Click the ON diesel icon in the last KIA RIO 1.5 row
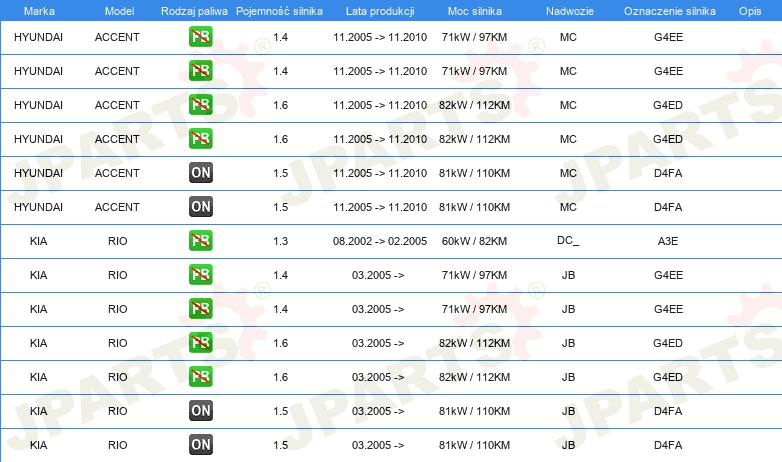Screen dimensions: 782x462 200,445
